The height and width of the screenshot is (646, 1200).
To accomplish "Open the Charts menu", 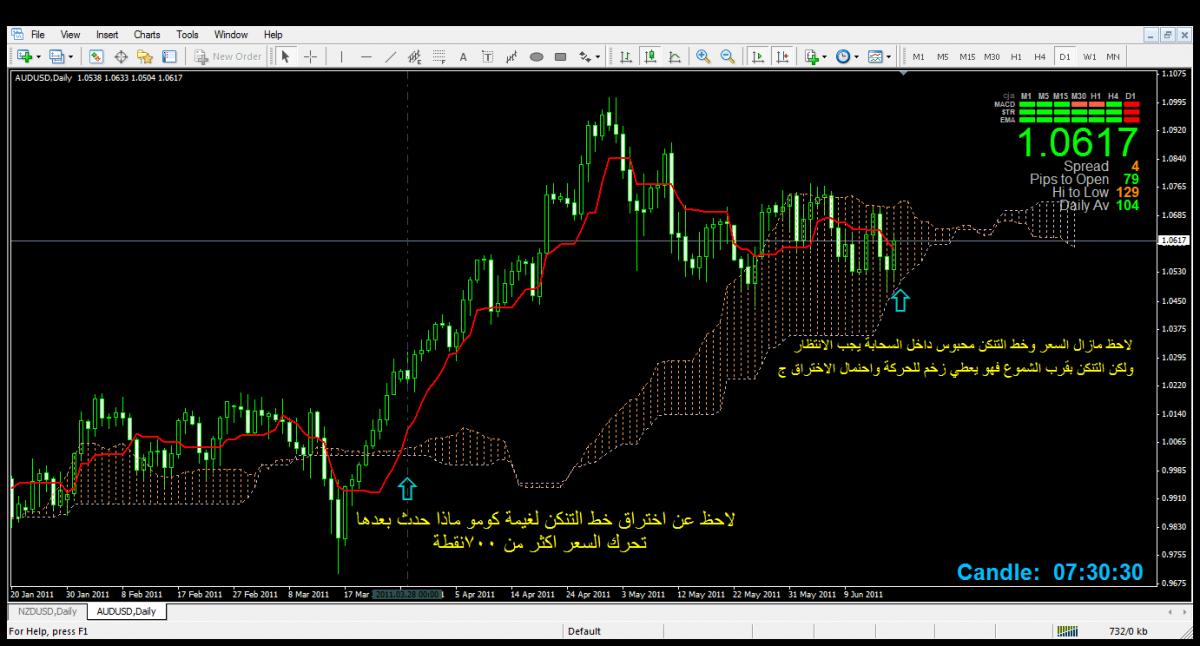I will 147,35.
